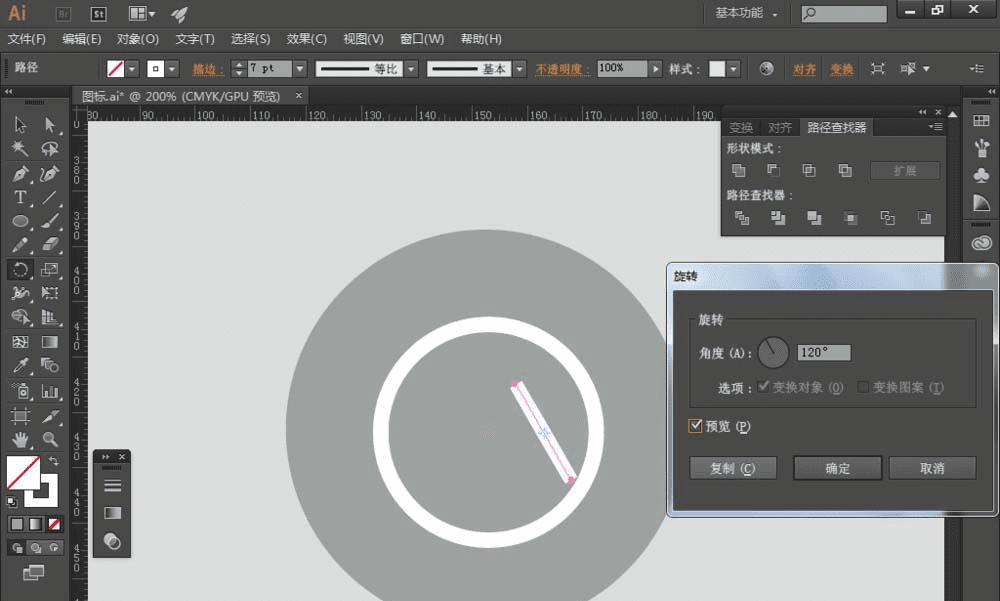Open arrange documents dropdown
This screenshot has height=601, width=1000.
142,13
